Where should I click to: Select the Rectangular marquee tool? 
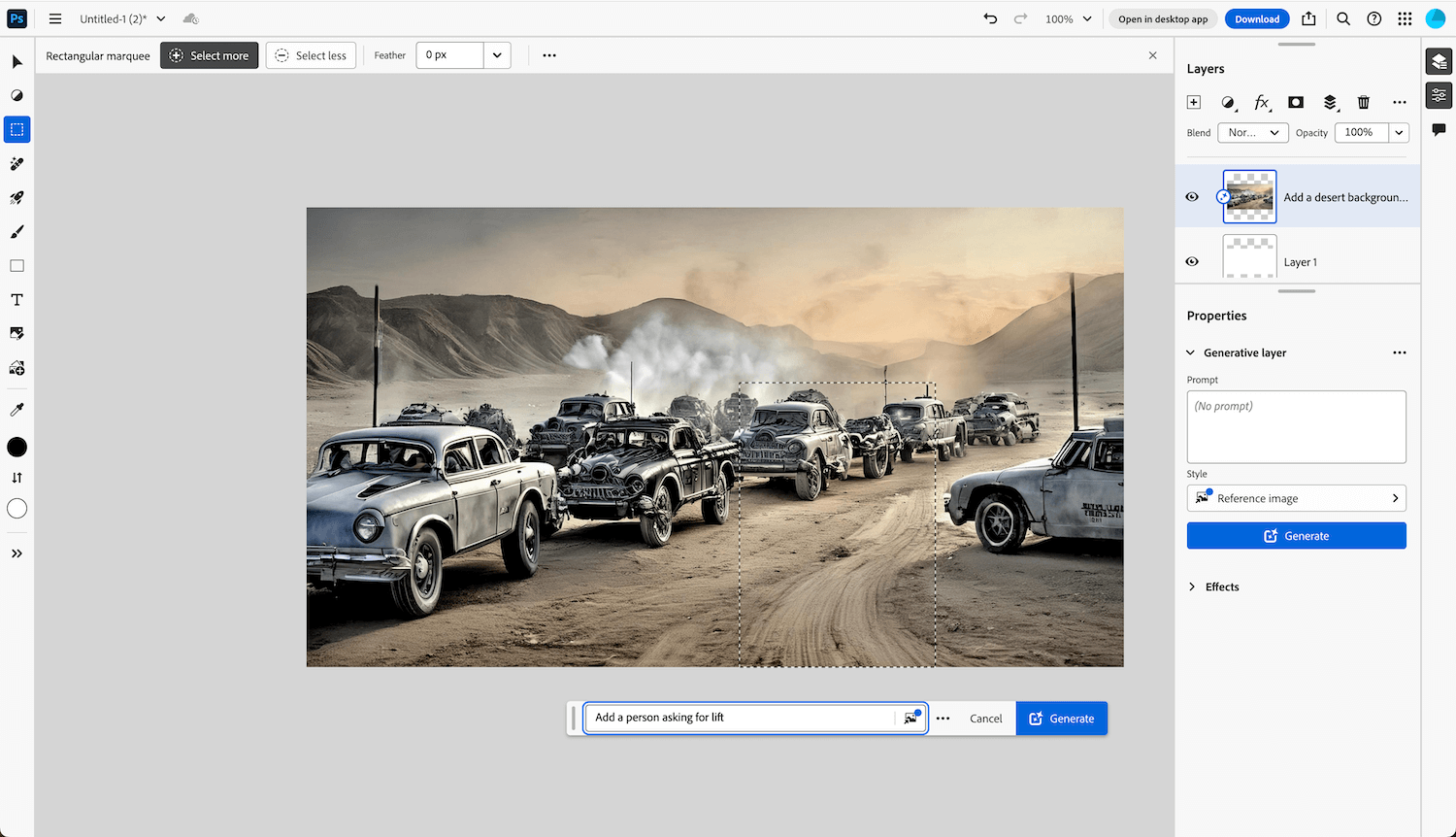point(17,129)
